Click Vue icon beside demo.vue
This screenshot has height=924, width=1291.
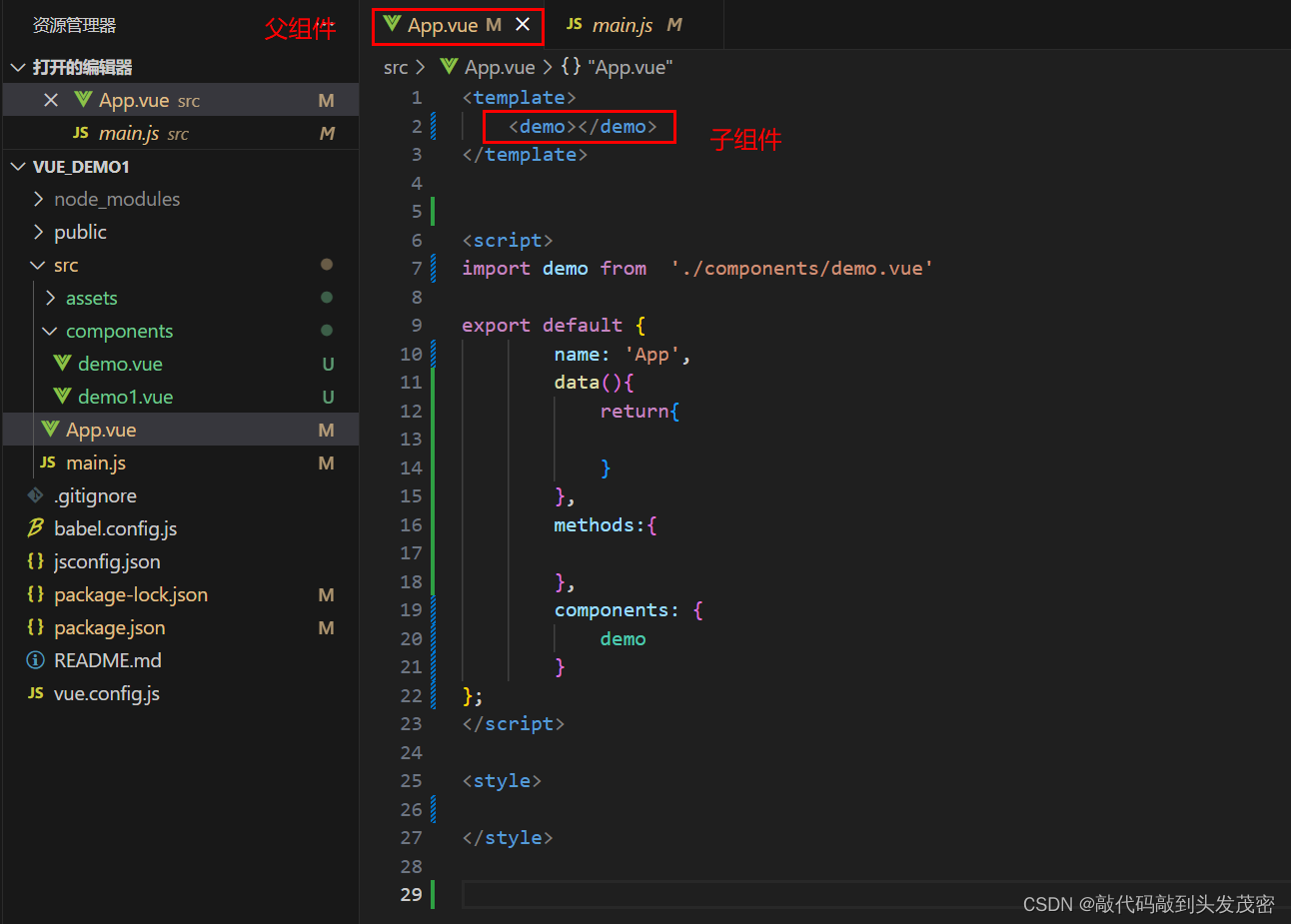(x=62, y=363)
